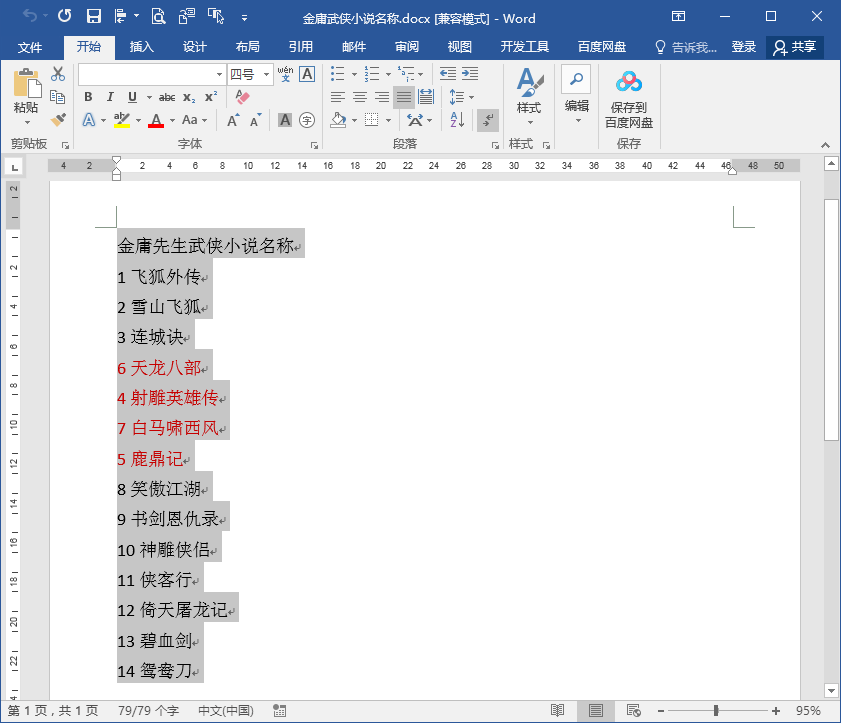Toggle italic formatting
This screenshot has width=841, height=723.
110,97
